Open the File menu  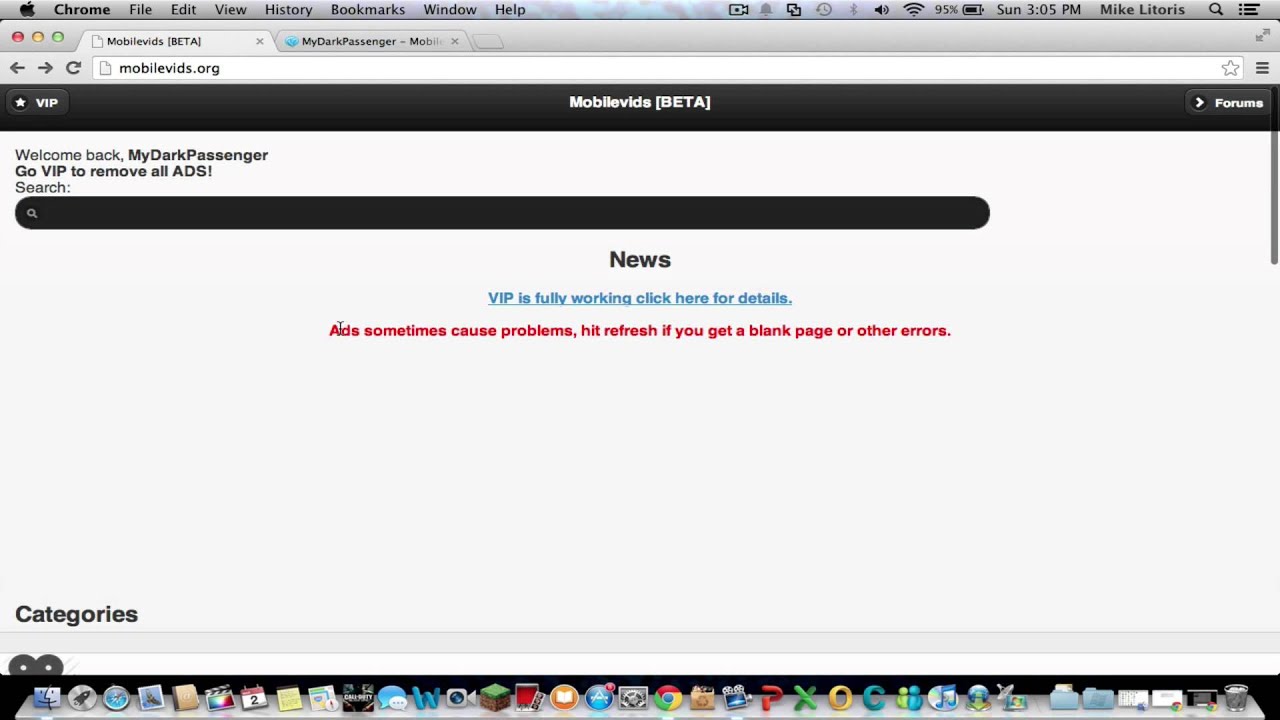tap(140, 9)
